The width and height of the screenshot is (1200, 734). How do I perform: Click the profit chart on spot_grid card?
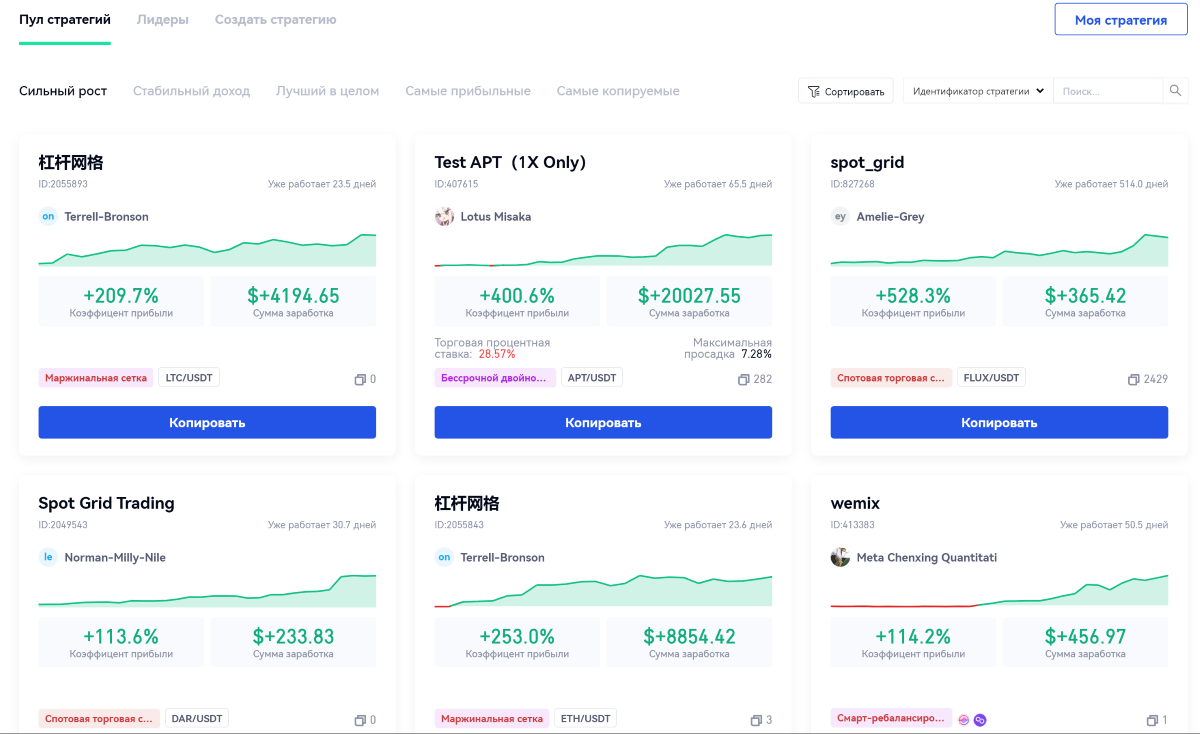tap(999, 250)
